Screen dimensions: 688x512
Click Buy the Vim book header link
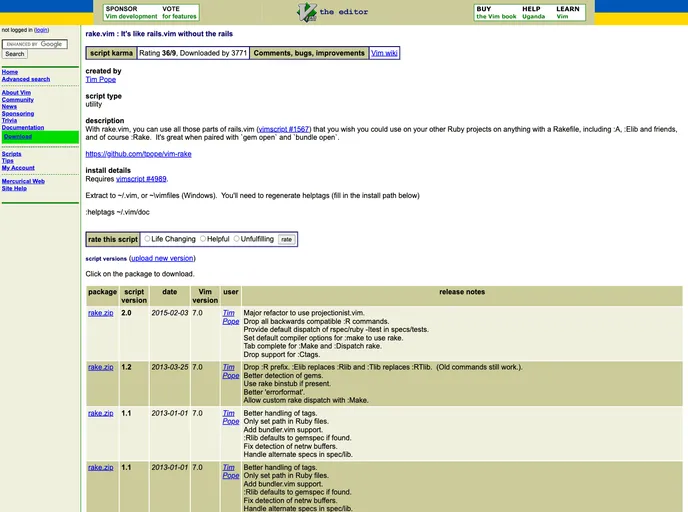tap(496, 13)
